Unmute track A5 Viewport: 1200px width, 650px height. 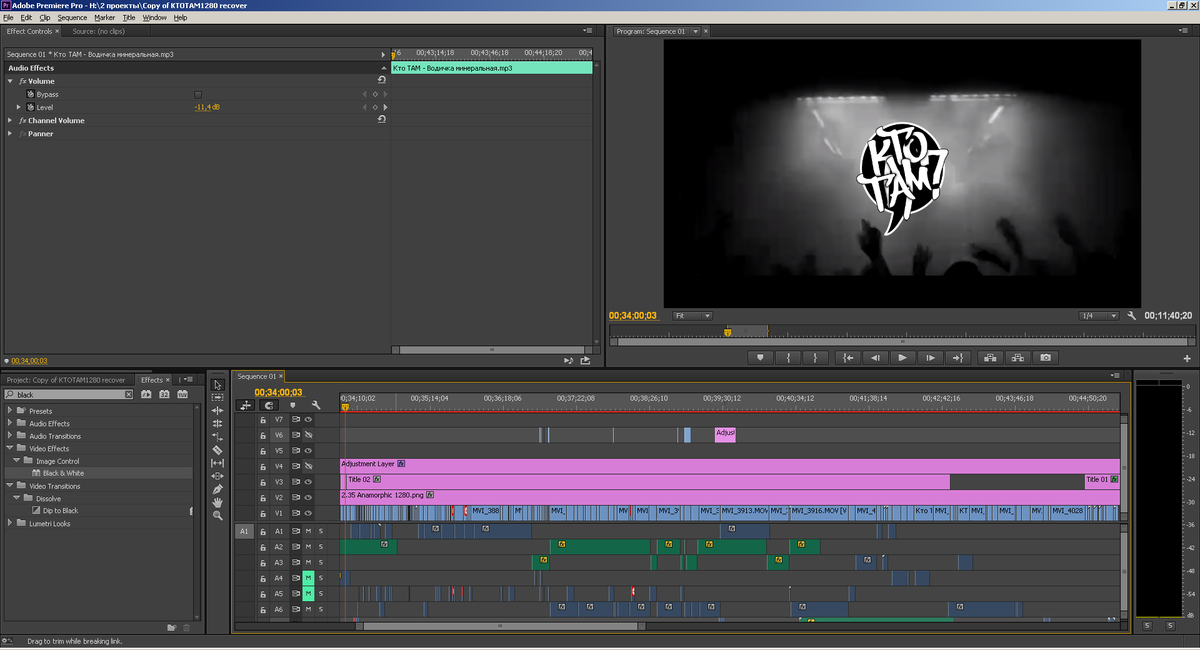tap(308, 594)
